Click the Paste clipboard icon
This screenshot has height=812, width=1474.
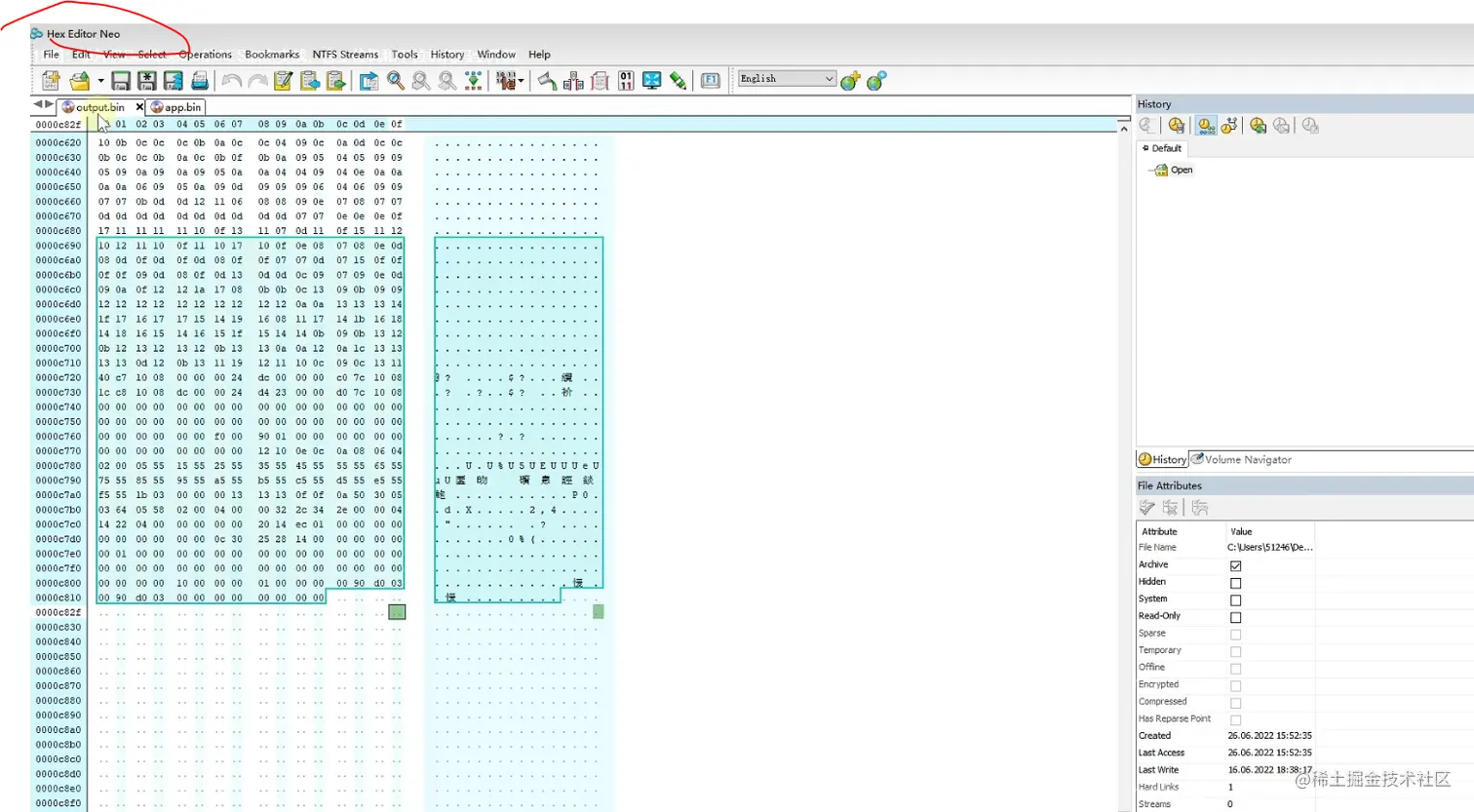[x=336, y=81]
